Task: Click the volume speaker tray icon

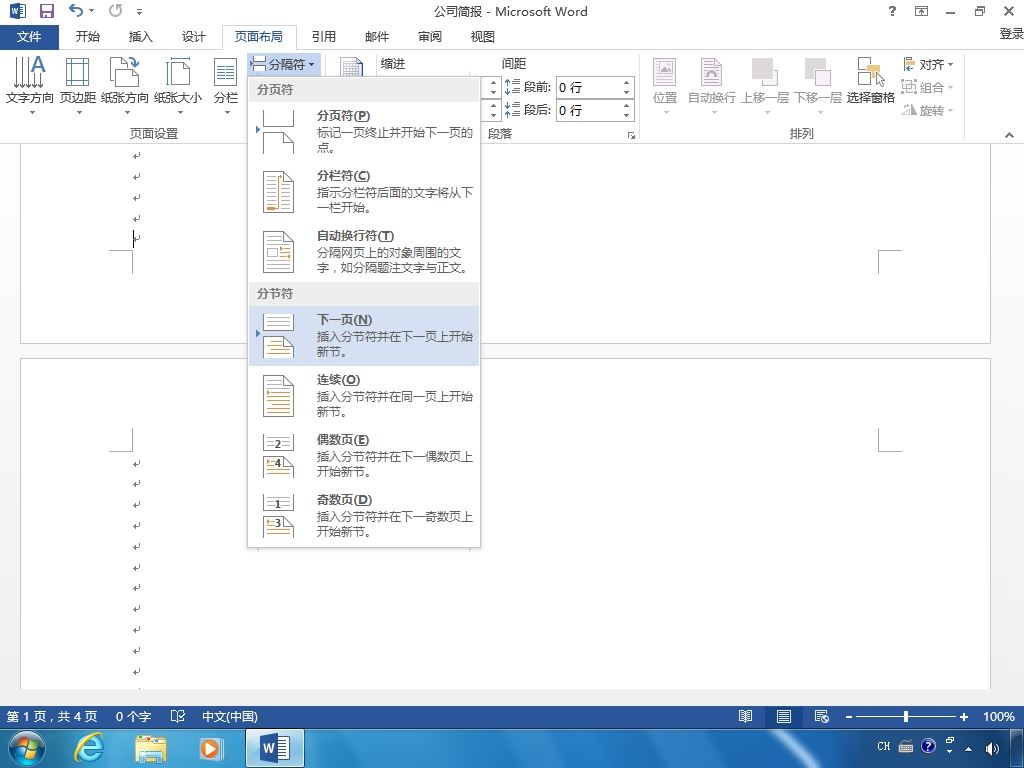Action: click(x=992, y=748)
